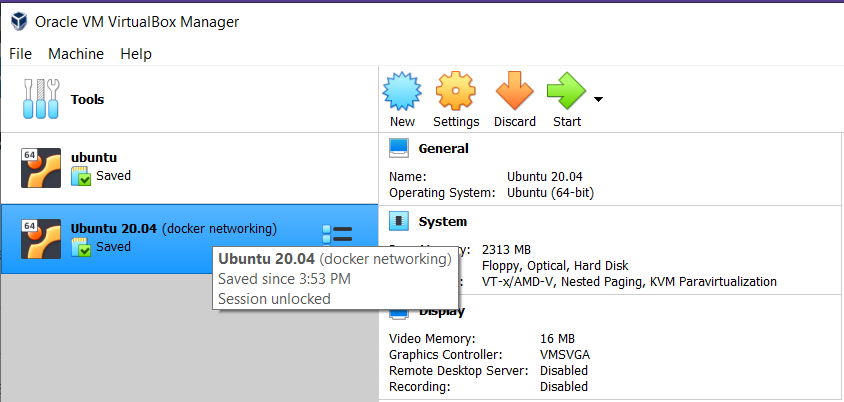Collapse the System details section header
Image resolution: width=844 pixels, height=402 pixels.
point(442,221)
